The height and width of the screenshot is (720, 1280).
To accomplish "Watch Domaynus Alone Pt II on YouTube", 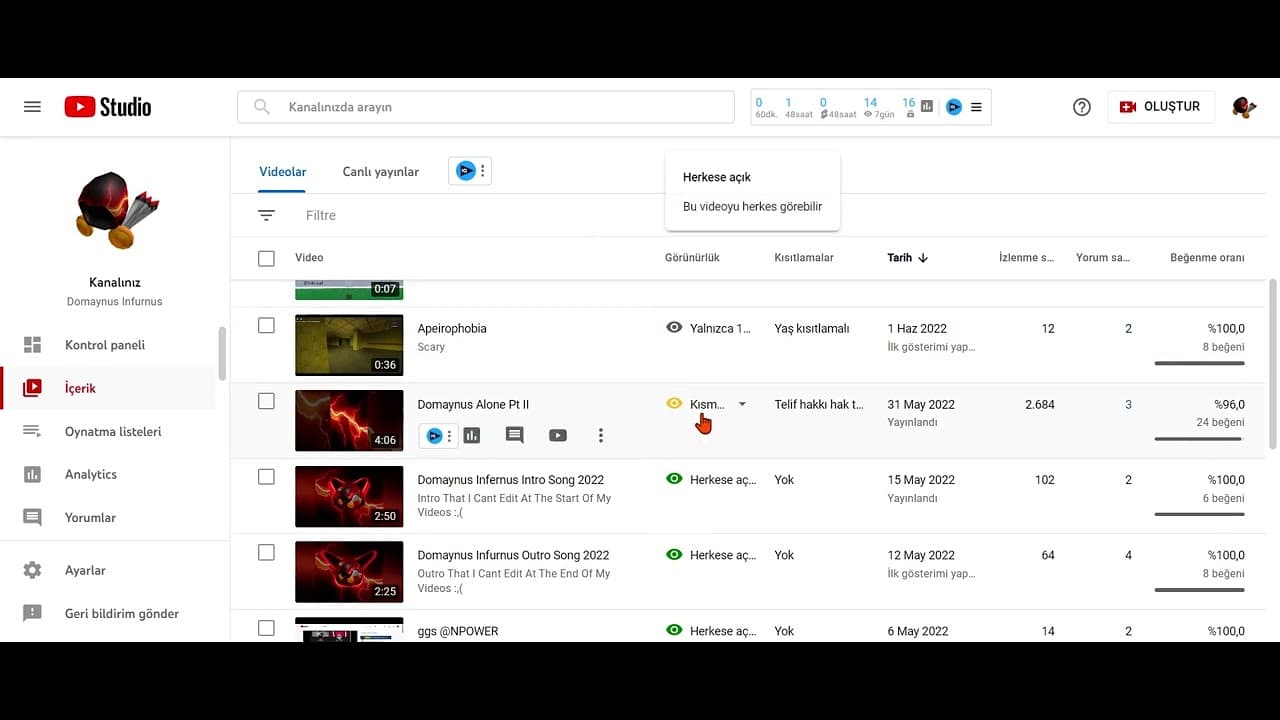I will point(558,435).
